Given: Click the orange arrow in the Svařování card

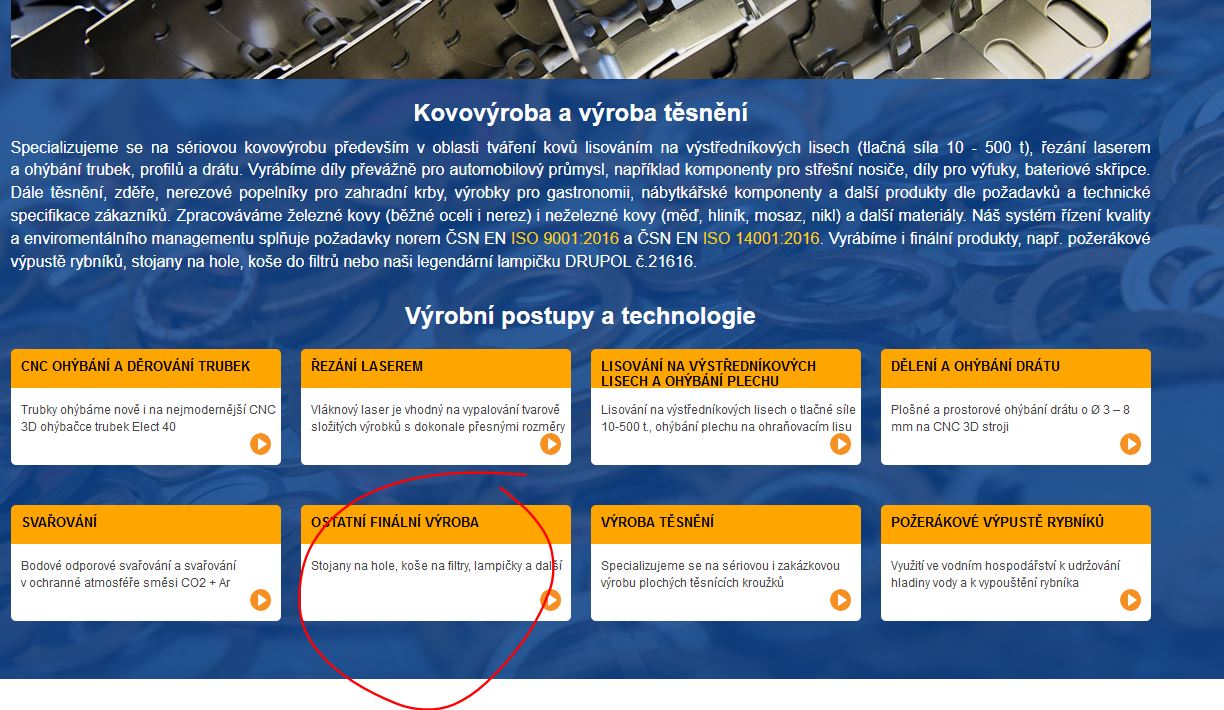Looking at the screenshot, I should click(x=260, y=600).
